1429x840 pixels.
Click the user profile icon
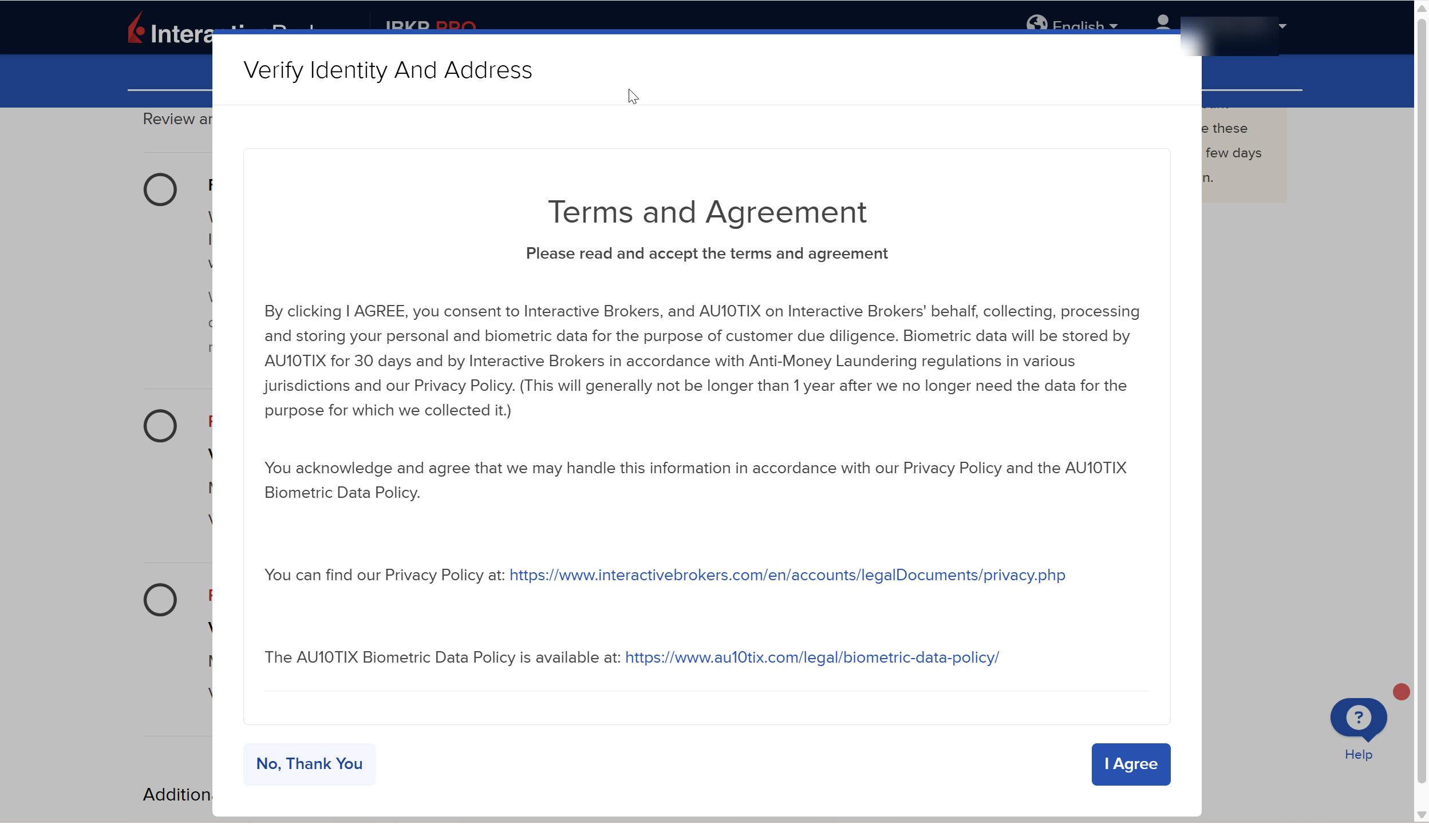[1162, 23]
